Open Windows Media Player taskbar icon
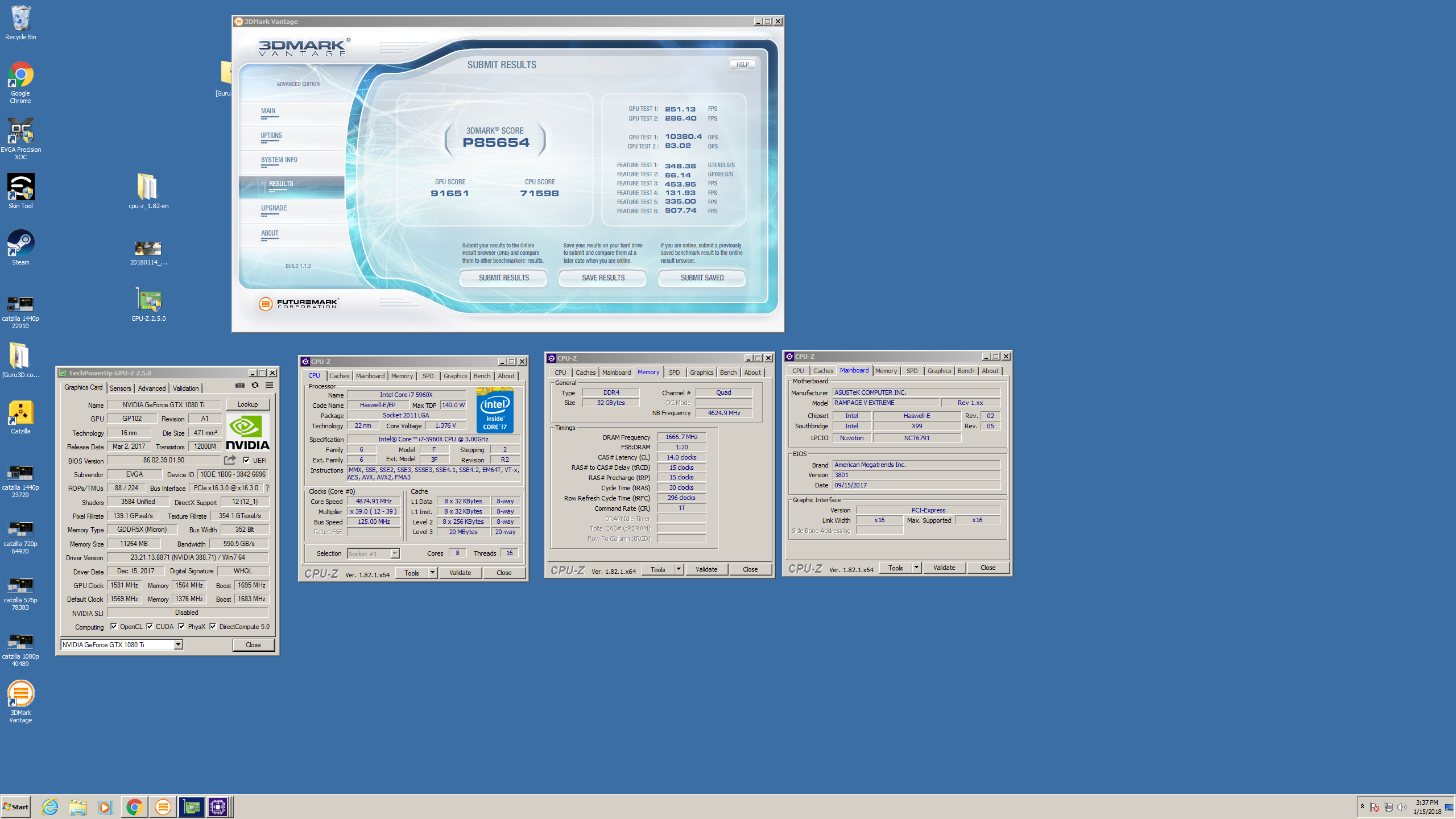This screenshot has height=819, width=1456. [105, 806]
